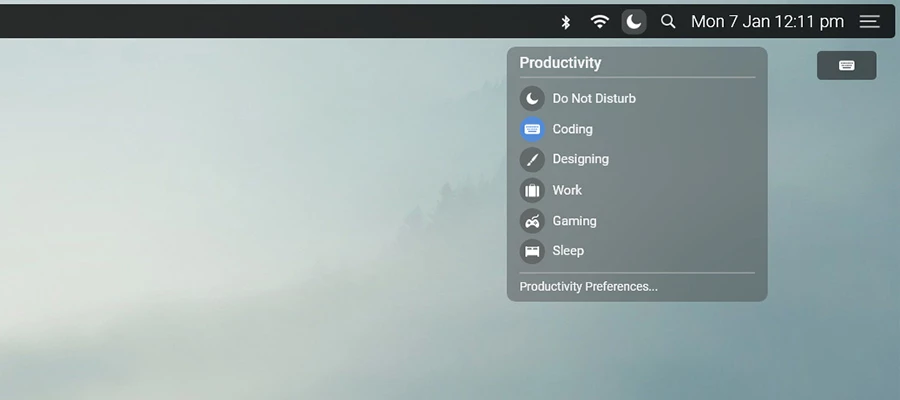Click the moon icon in the top bar
The width and height of the screenshot is (900, 400).
point(634,21)
